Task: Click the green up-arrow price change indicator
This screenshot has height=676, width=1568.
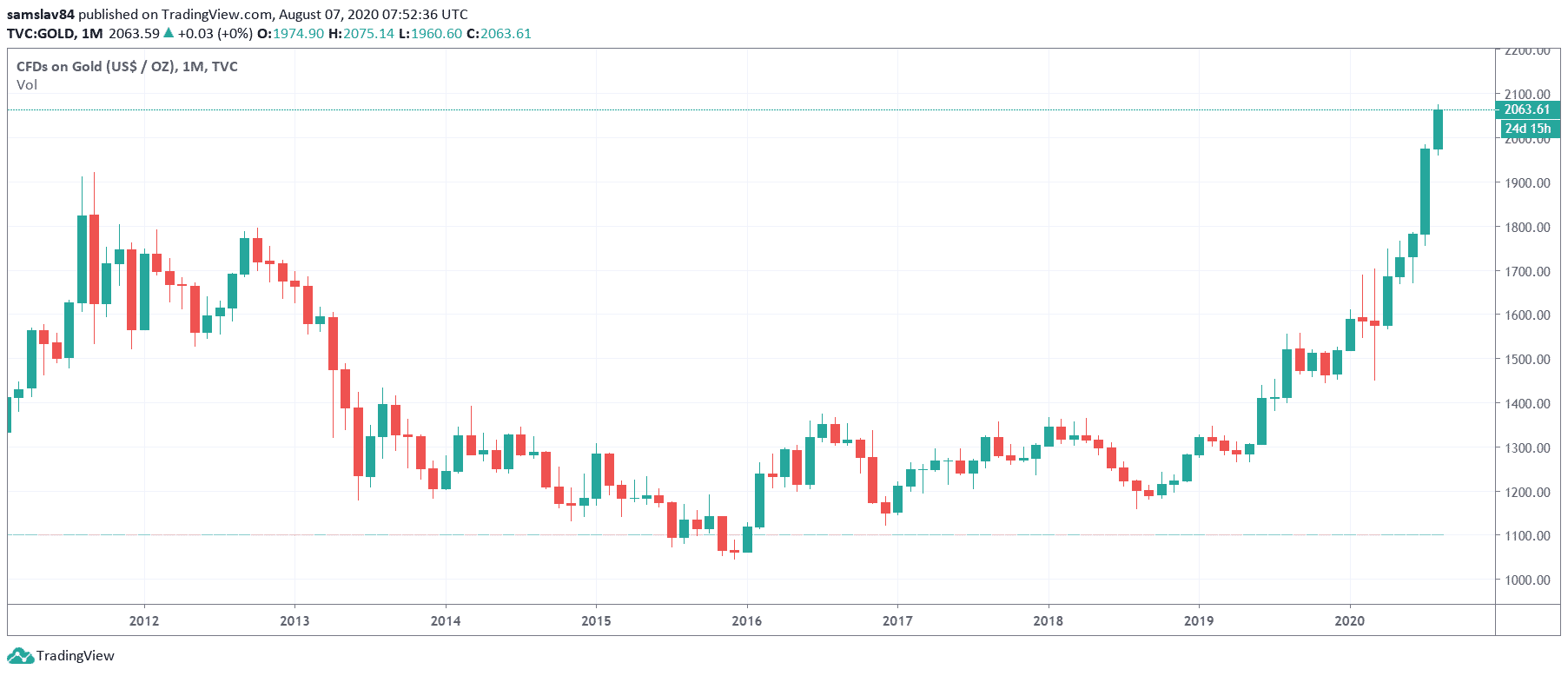Action: click(x=169, y=33)
